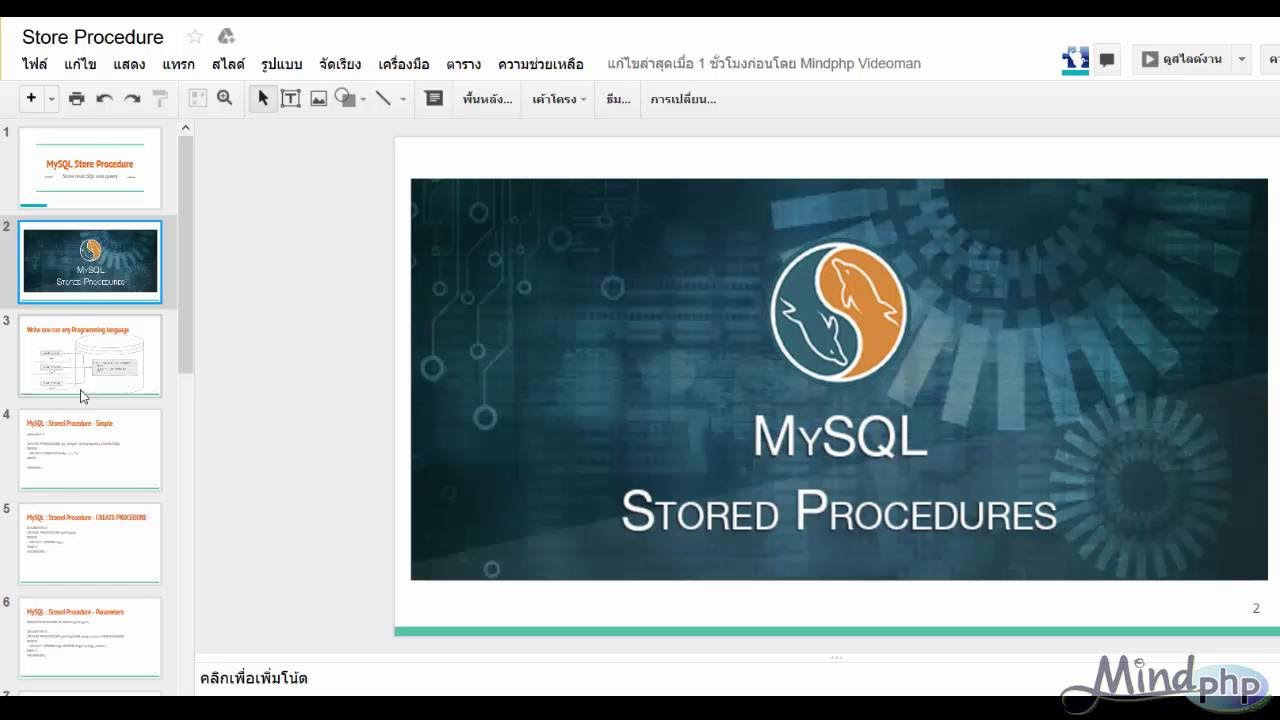
Task: Select slide 2 thumbnail with MySQL logo
Action: tap(90, 261)
